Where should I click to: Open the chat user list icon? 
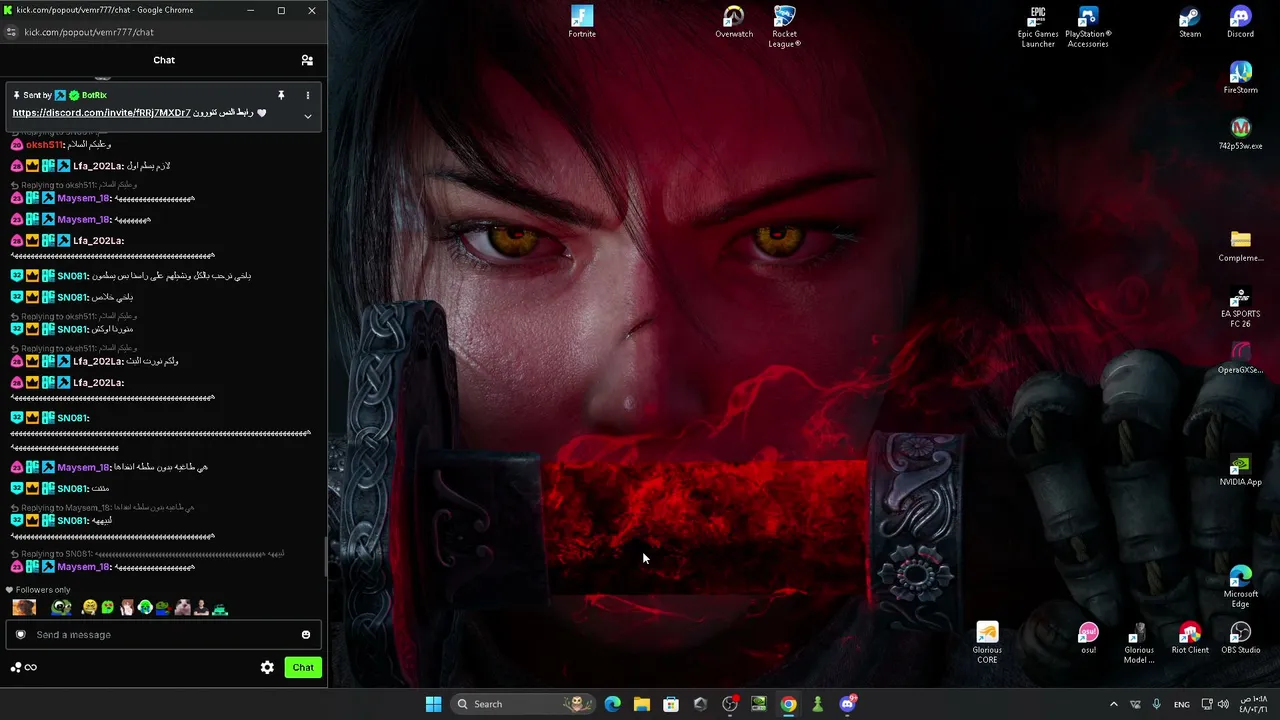(x=307, y=60)
